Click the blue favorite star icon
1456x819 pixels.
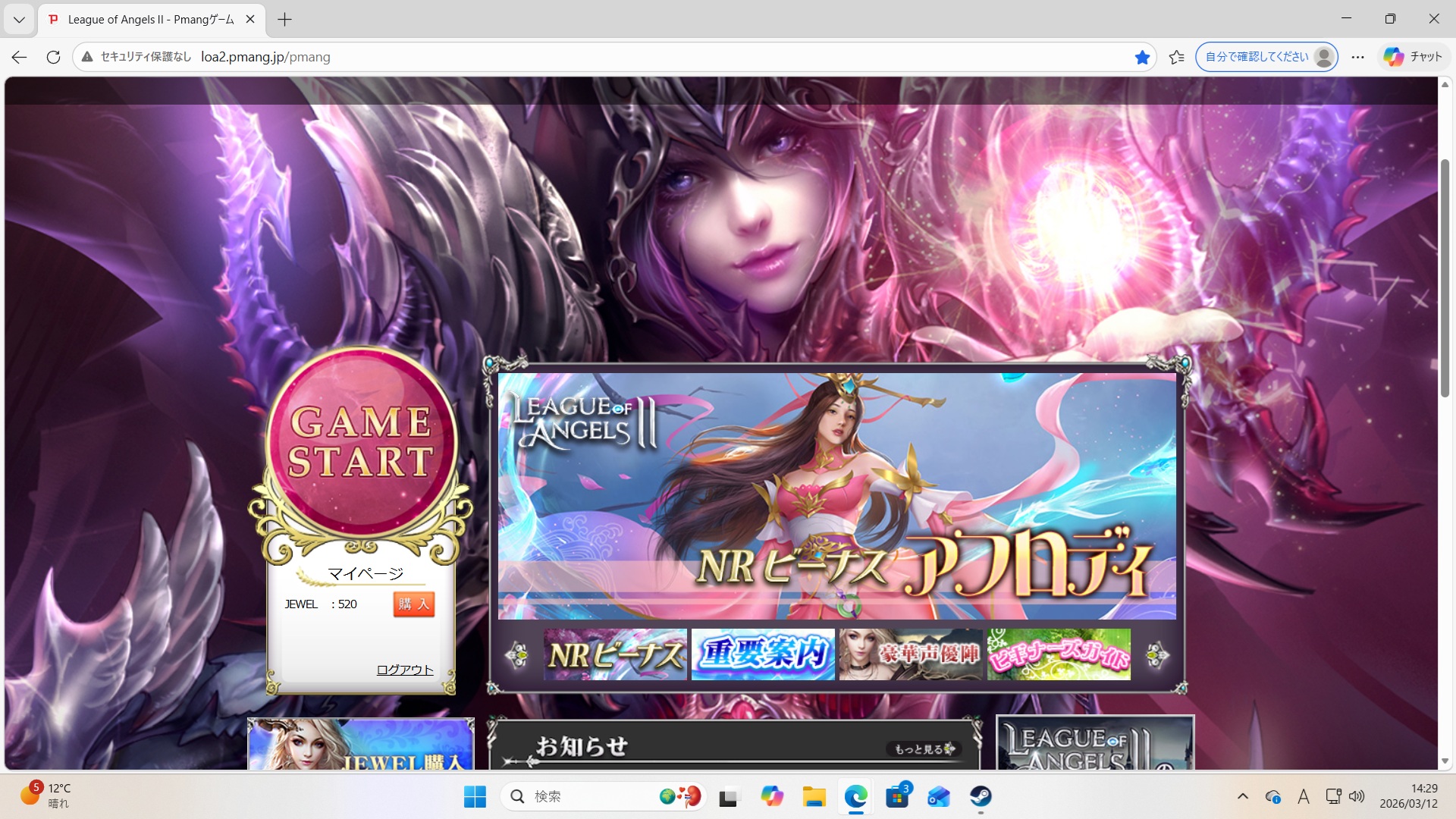tap(1142, 57)
